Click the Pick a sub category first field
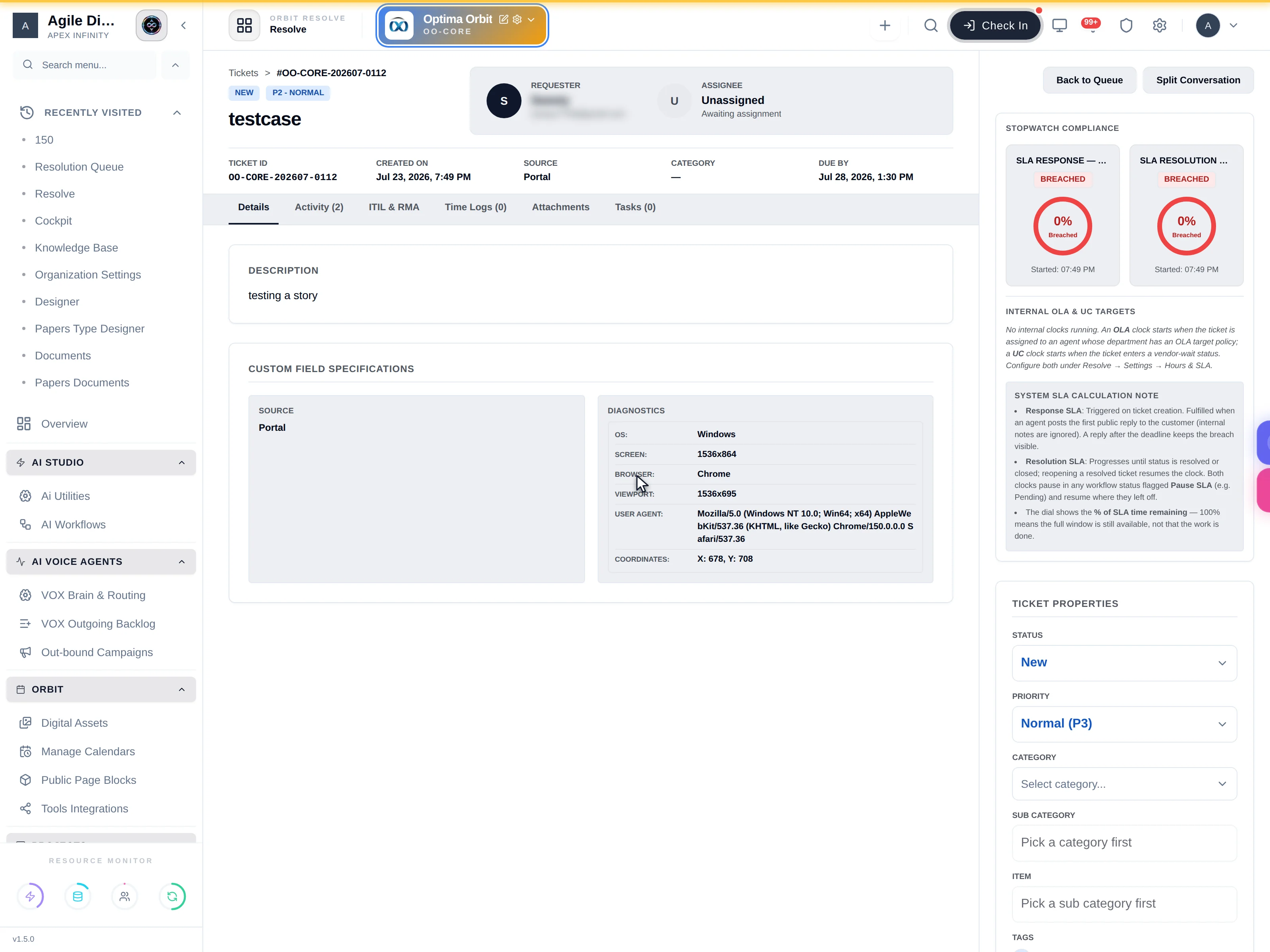The width and height of the screenshot is (1270, 952). [x=1124, y=904]
